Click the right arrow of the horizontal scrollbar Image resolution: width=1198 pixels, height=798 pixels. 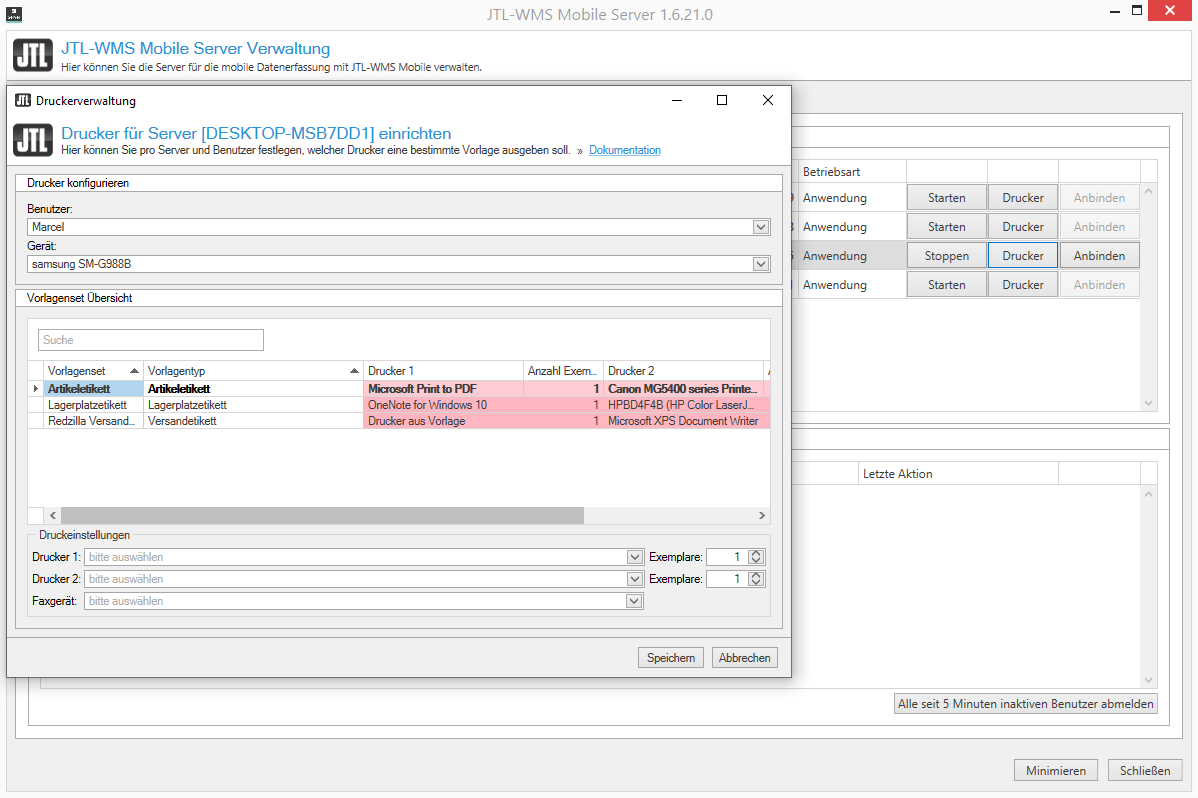tap(762, 515)
